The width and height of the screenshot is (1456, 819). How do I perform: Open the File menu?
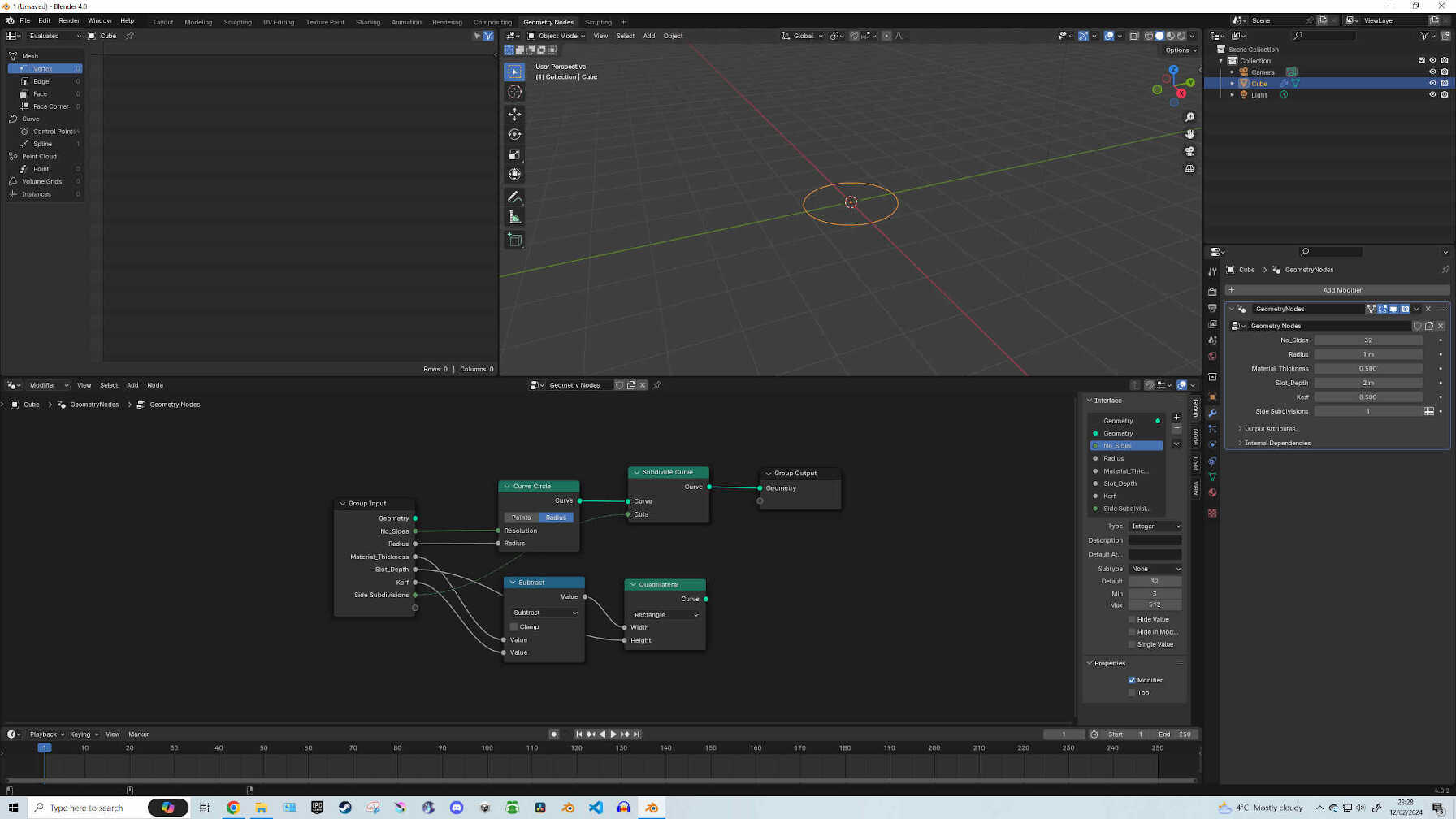[x=24, y=20]
